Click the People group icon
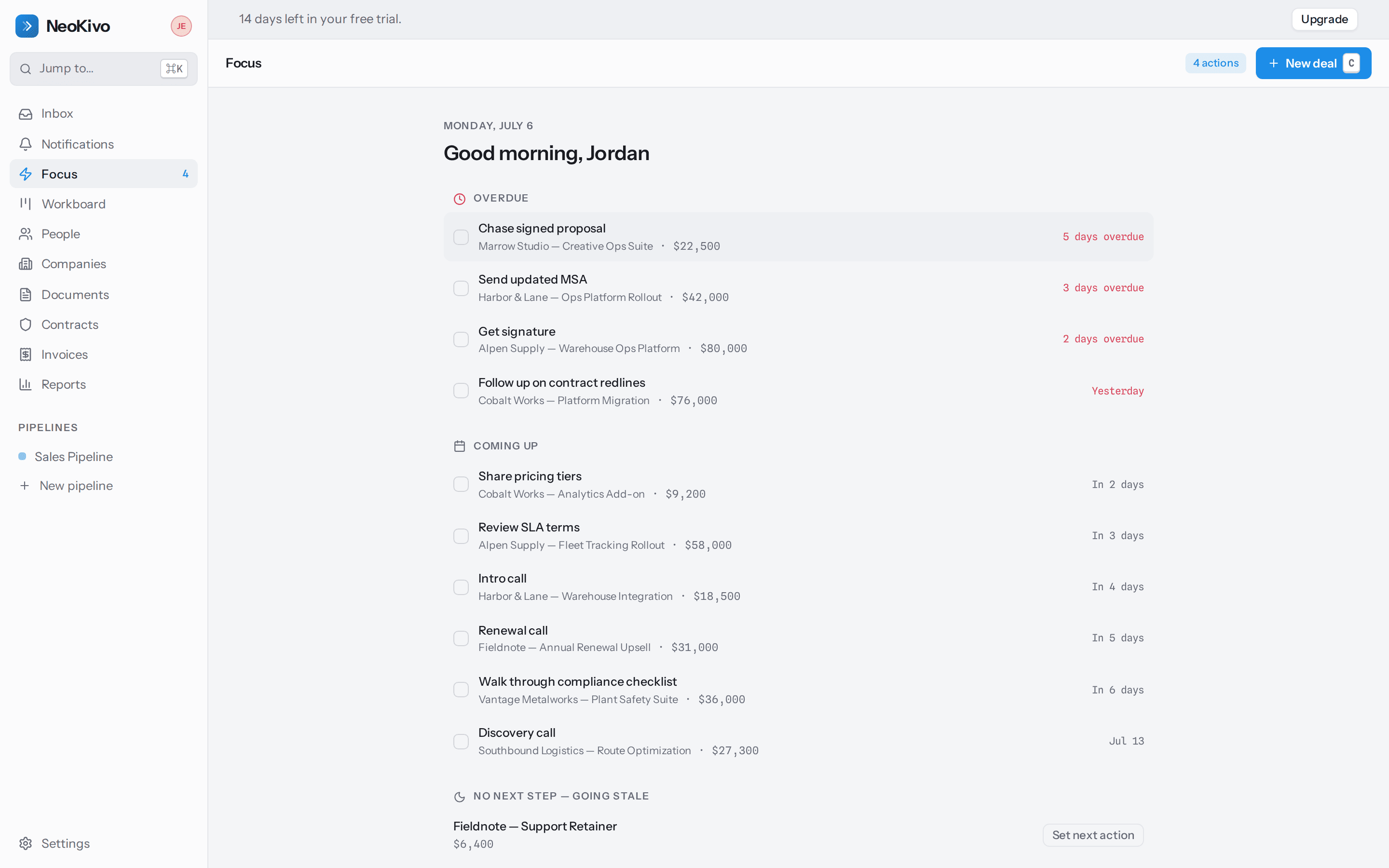The width and height of the screenshot is (1389, 868). (25, 234)
